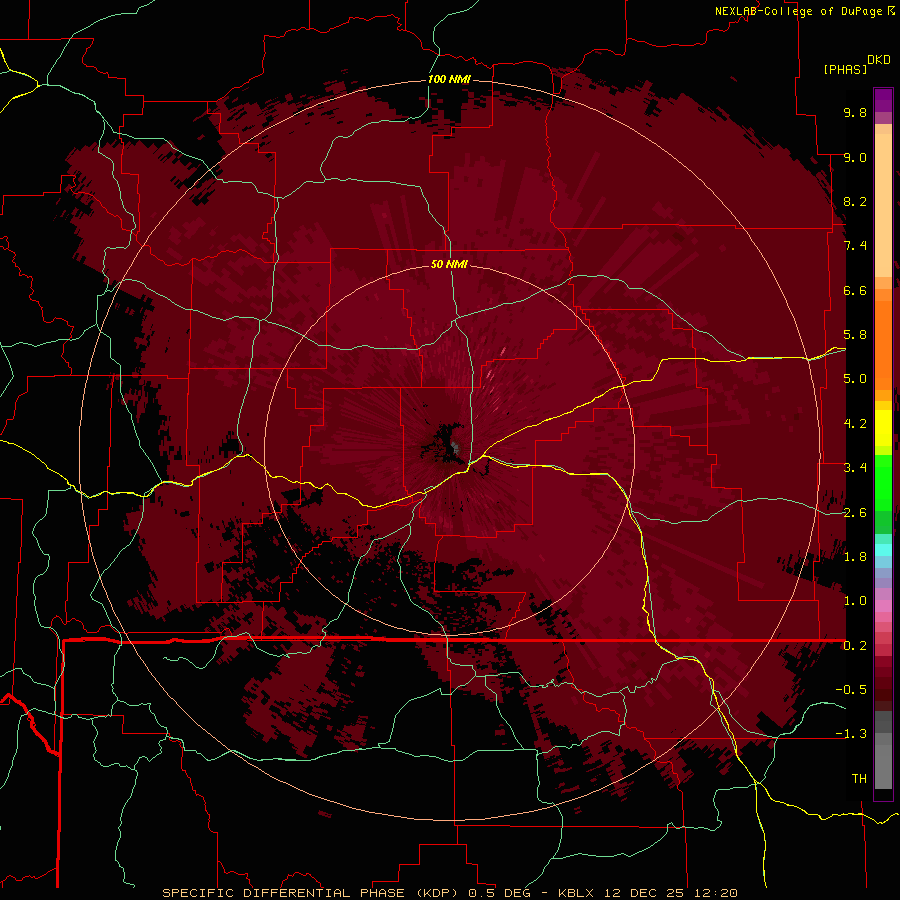
Task: Click the DKD units label
Action: pyautogui.click(x=879, y=60)
